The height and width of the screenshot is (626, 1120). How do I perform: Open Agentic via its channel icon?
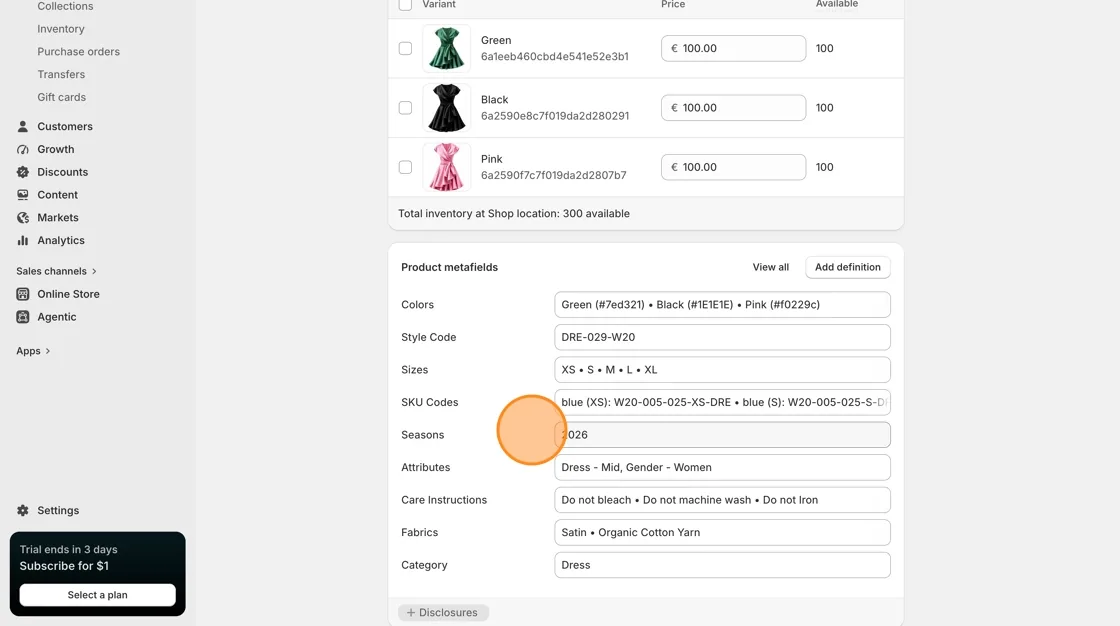coord(23,317)
